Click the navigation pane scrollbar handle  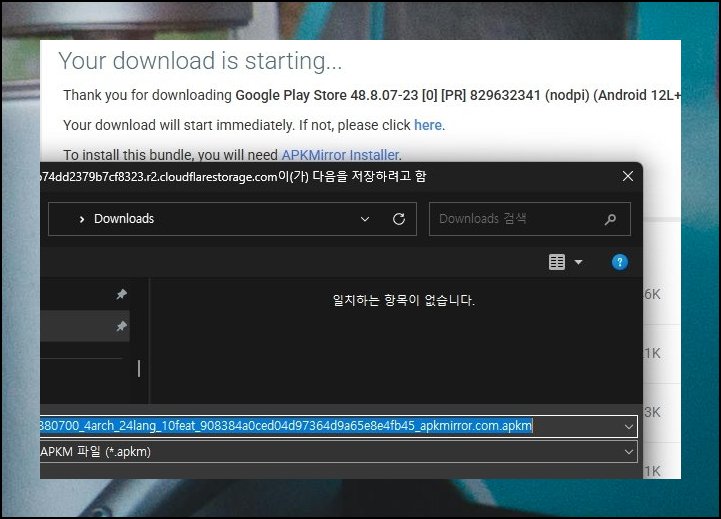139,369
